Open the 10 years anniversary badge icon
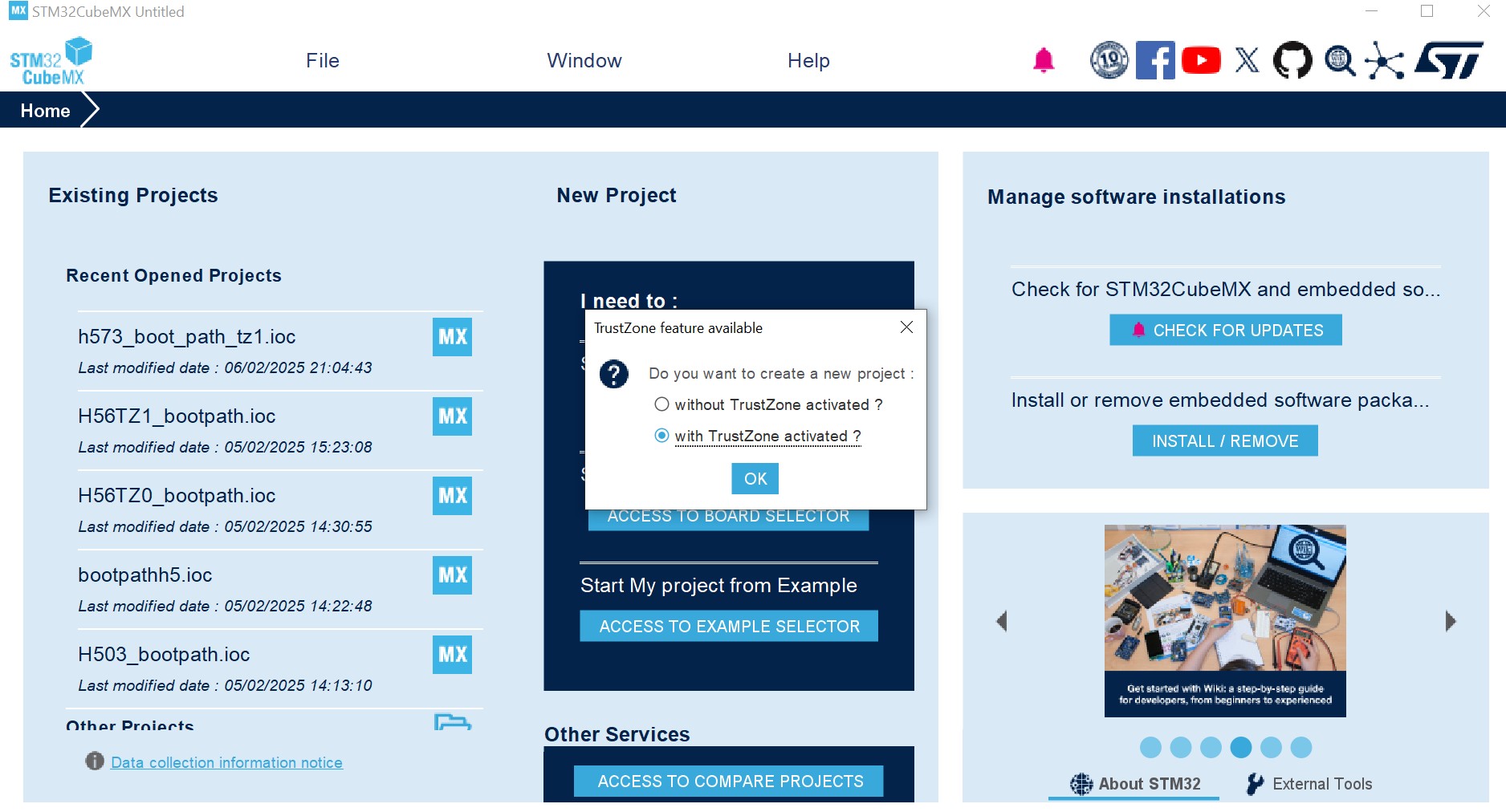Image resolution: width=1506 pixels, height=812 pixels. click(x=1109, y=60)
